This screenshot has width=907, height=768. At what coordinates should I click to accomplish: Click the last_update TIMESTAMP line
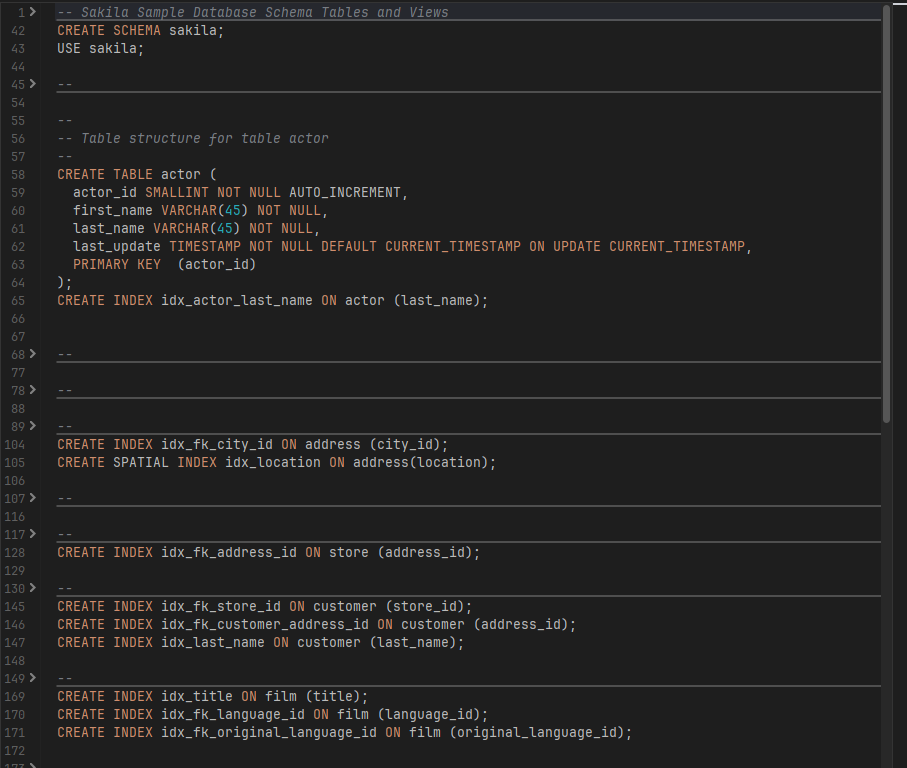pyautogui.click(x=412, y=246)
